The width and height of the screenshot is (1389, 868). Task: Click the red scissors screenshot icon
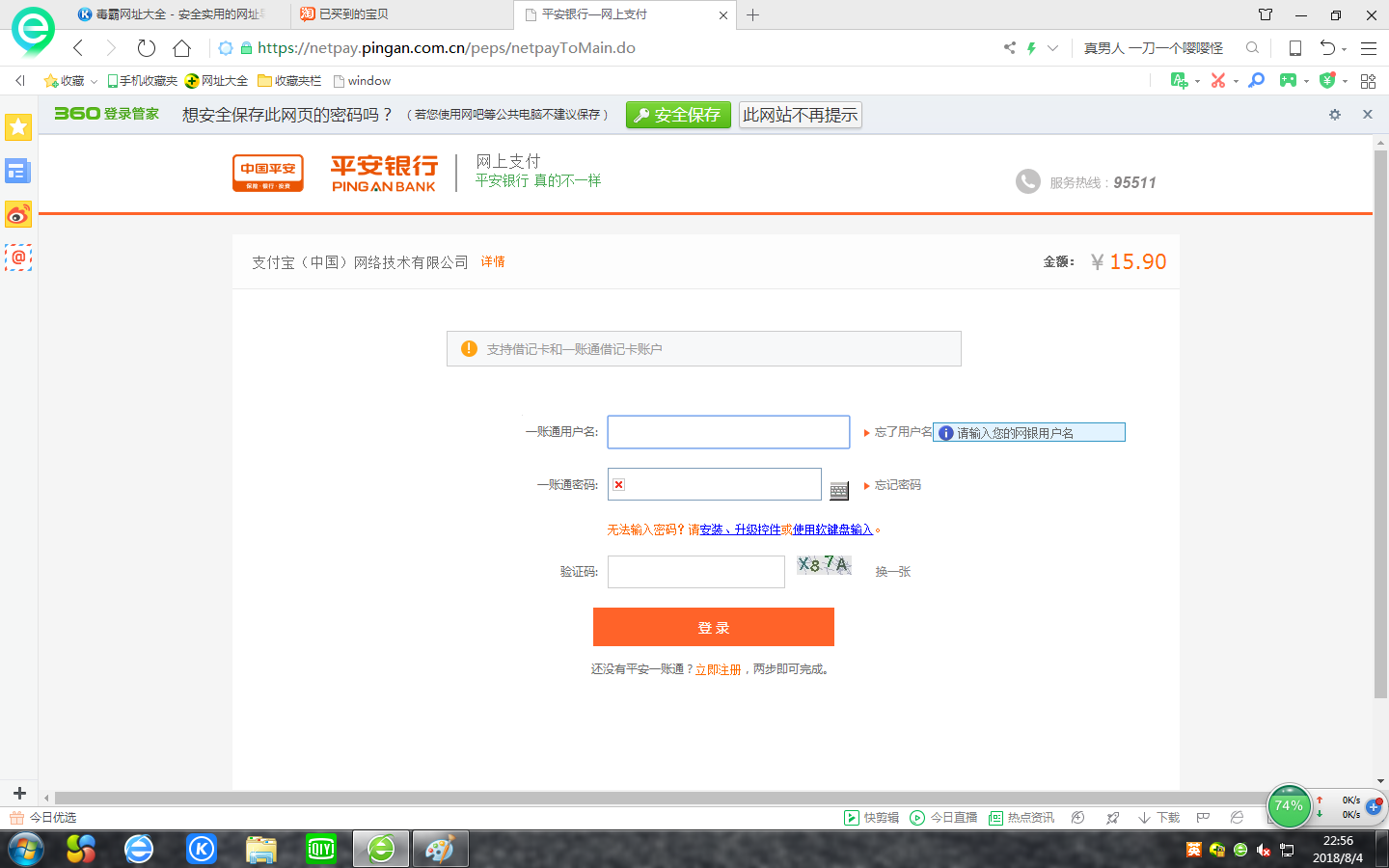tap(1218, 80)
